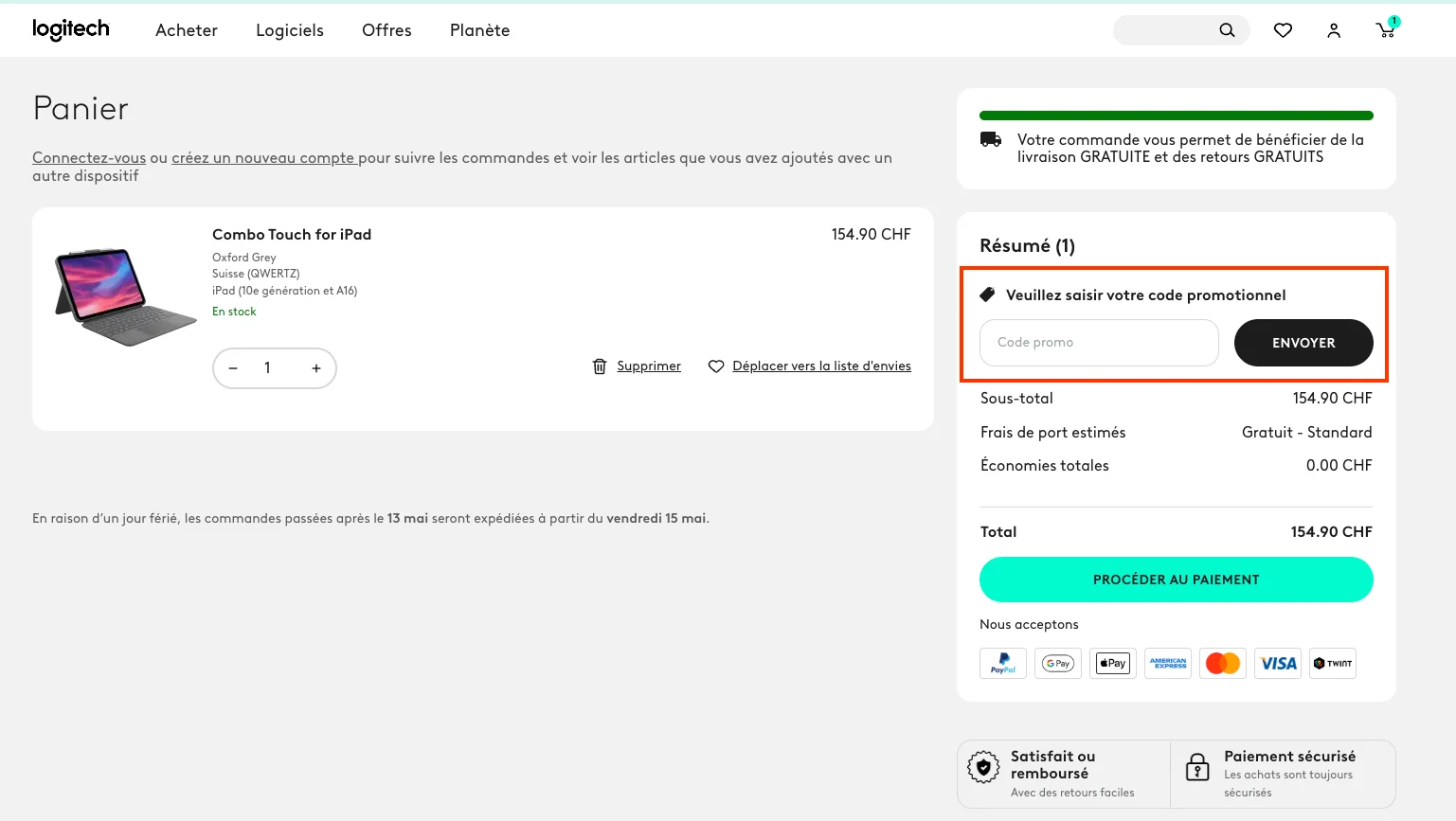This screenshot has width=1456, height=821.
Task: Click the Combo Touch for iPad title
Action: click(292, 235)
